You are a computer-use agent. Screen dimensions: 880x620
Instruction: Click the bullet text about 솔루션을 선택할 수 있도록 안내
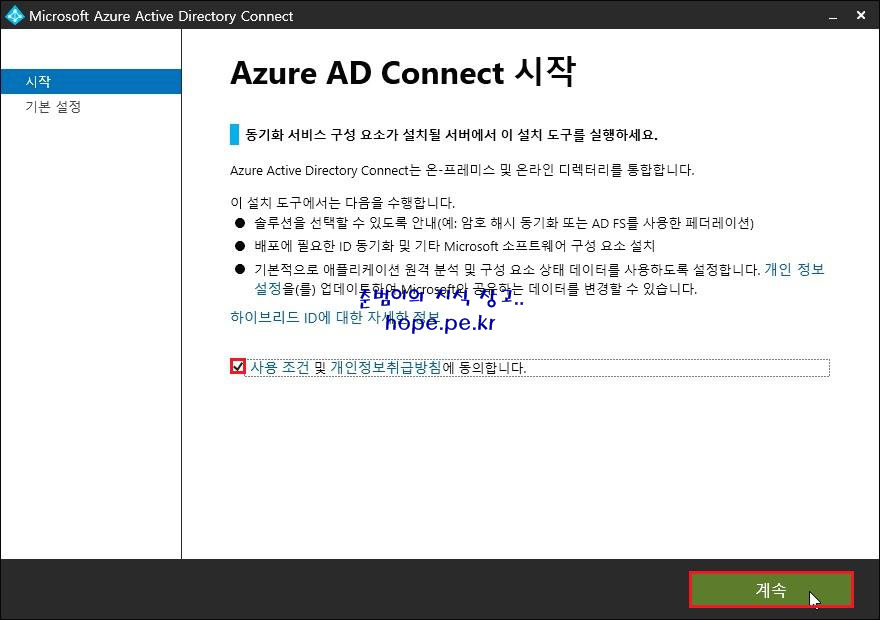503,223
